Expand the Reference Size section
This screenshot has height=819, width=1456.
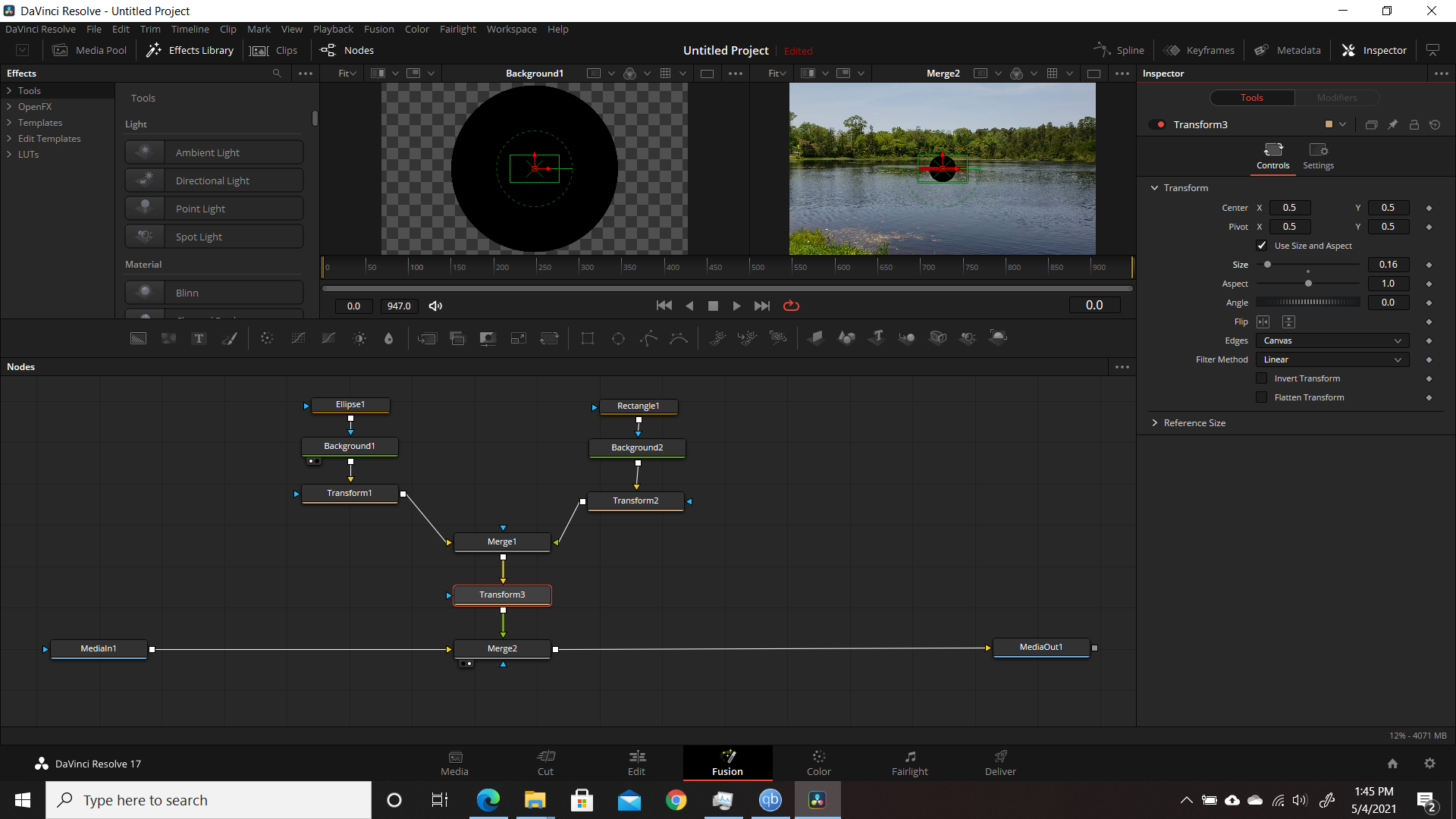click(x=1154, y=423)
